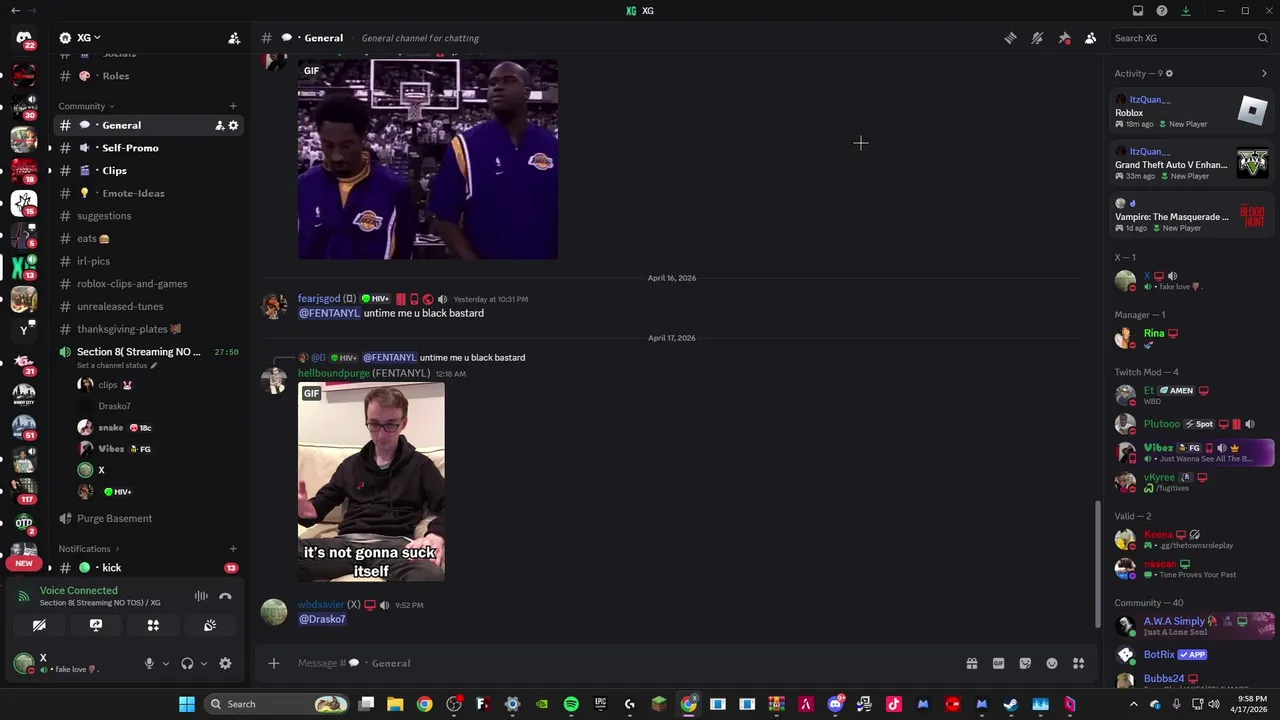
Task: Open User Settings gear
Action: (225, 663)
